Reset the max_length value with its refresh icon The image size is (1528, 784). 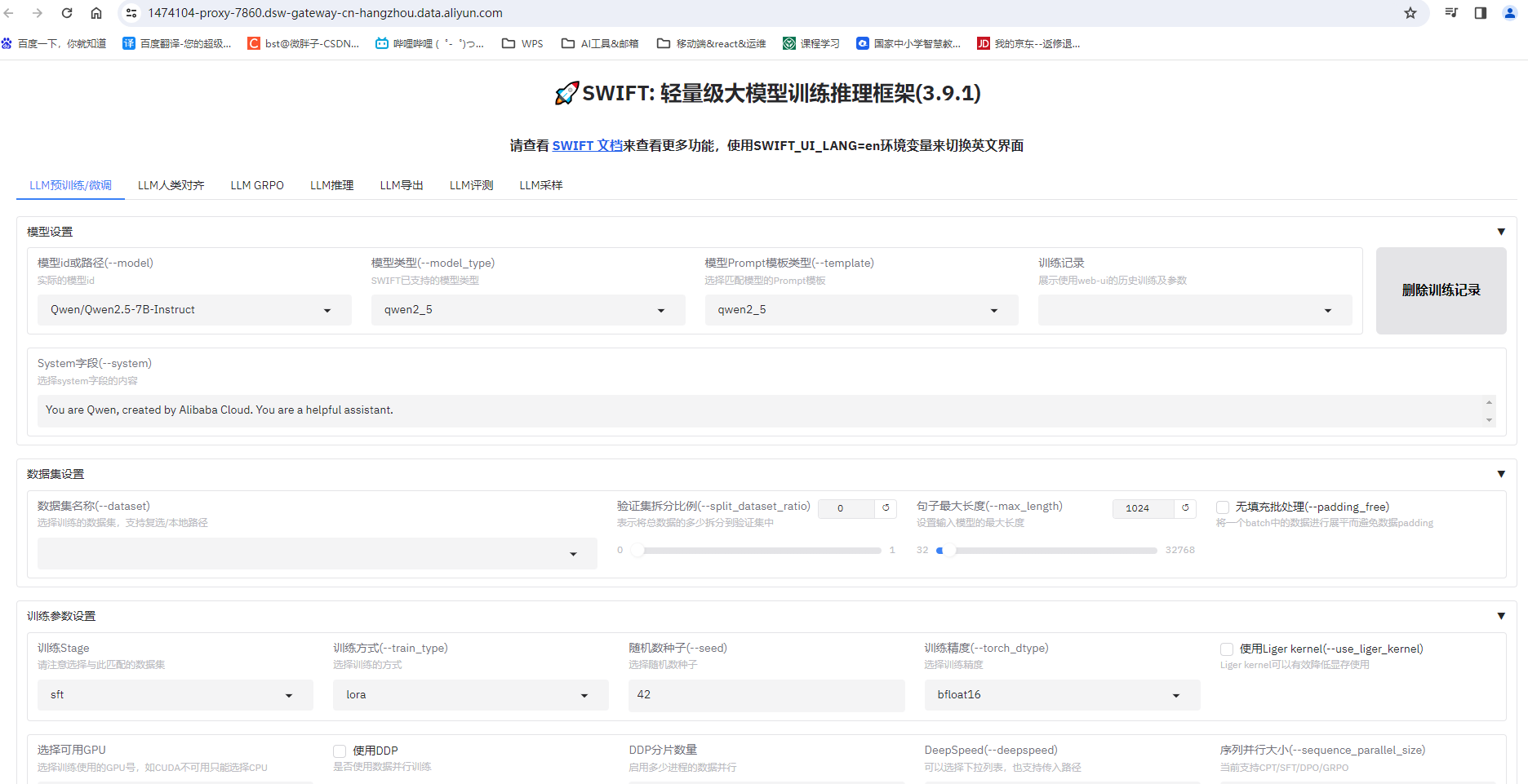(1184, 507)
